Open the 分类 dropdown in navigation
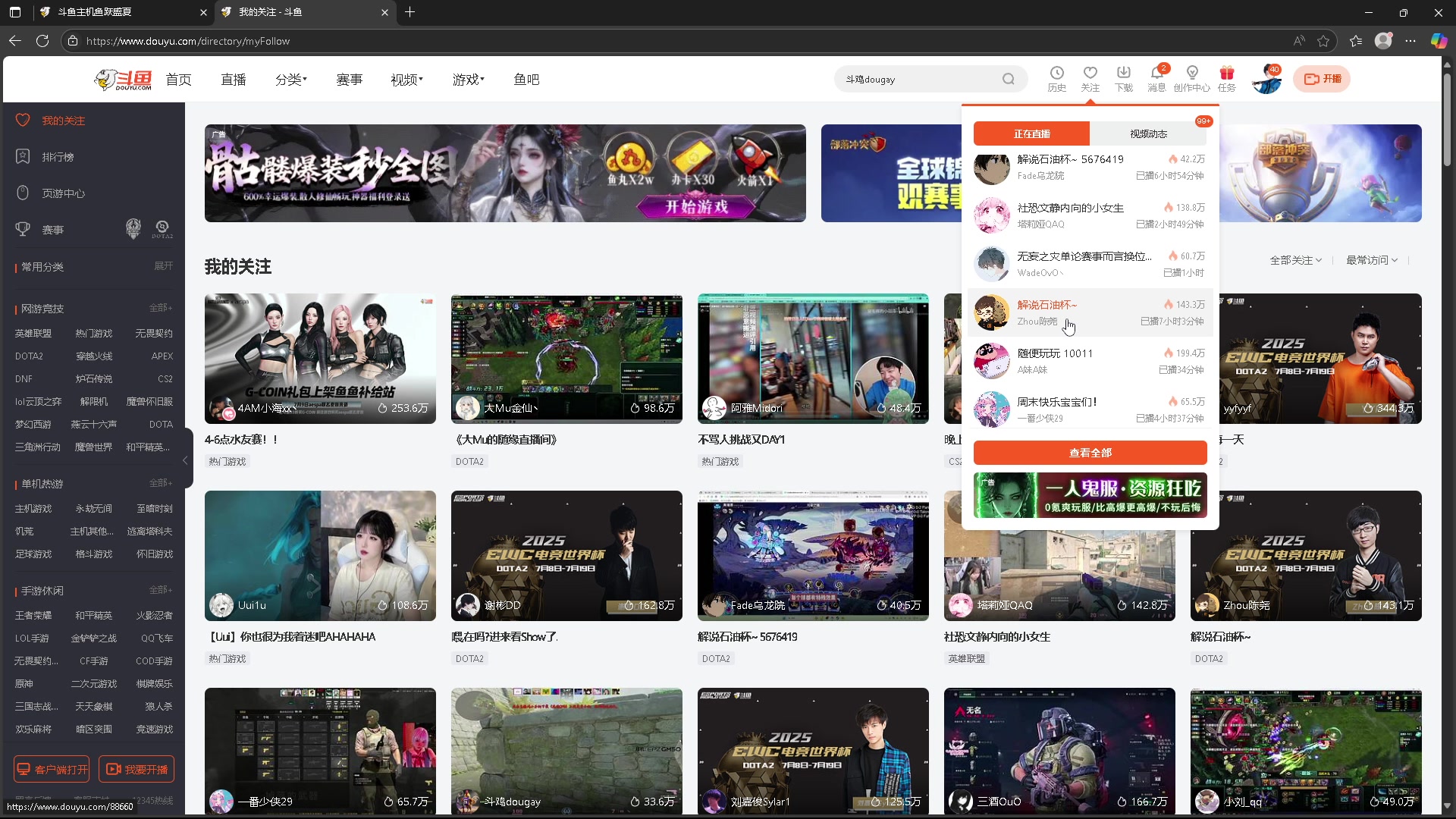 [291, 80]
